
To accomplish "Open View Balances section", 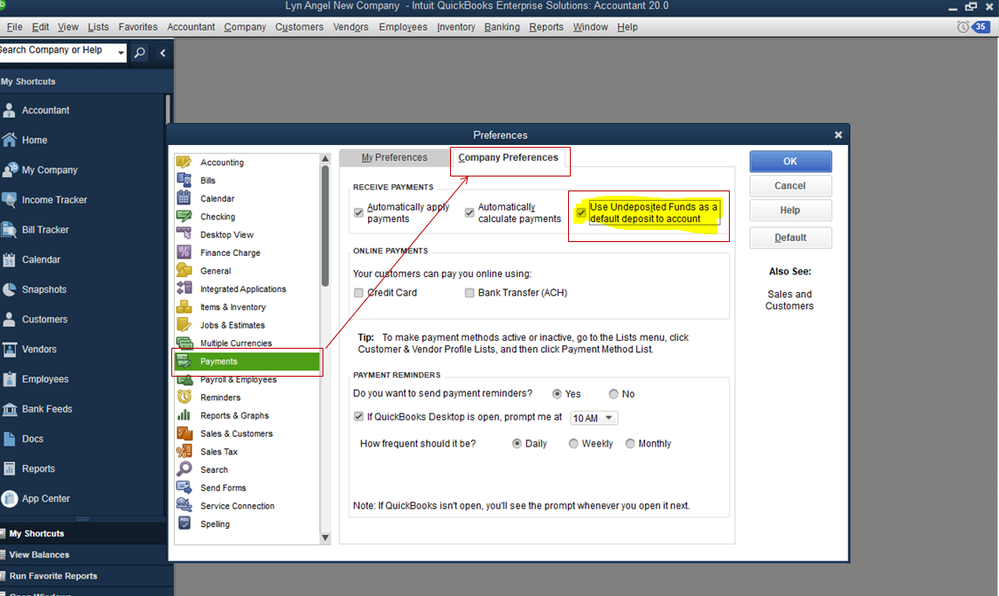I will tap(39, 555).
